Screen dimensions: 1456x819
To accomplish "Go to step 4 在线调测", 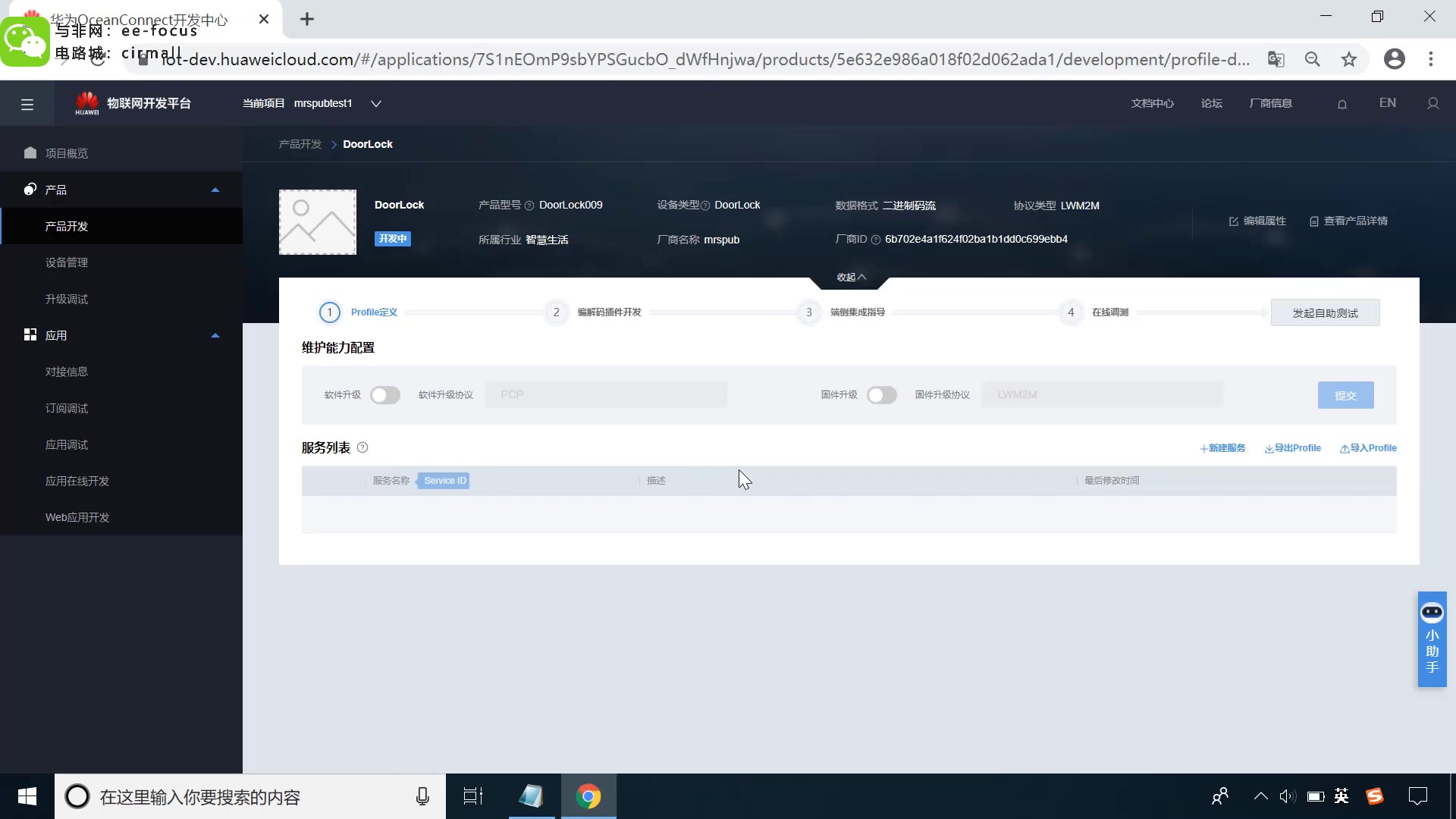I will point(1095,312).
